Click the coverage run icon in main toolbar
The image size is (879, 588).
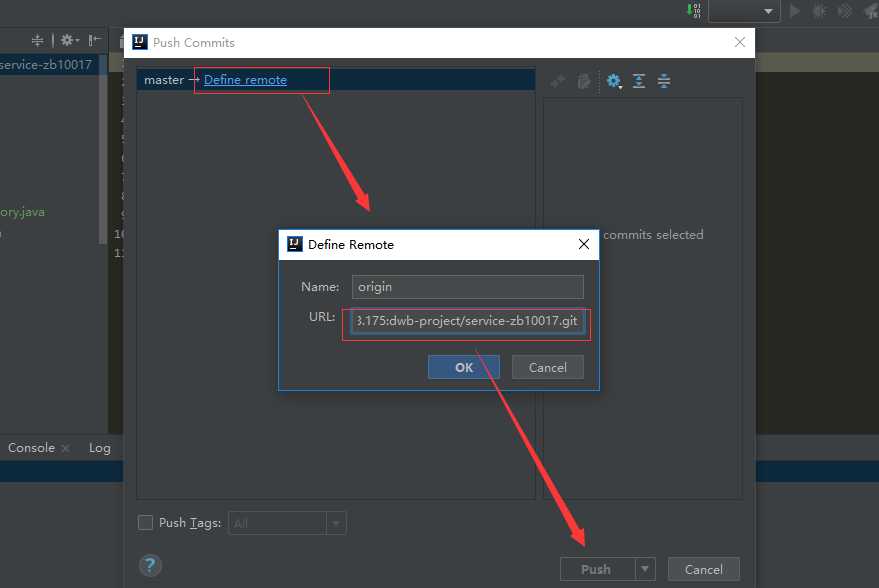[x=845, y=11]
